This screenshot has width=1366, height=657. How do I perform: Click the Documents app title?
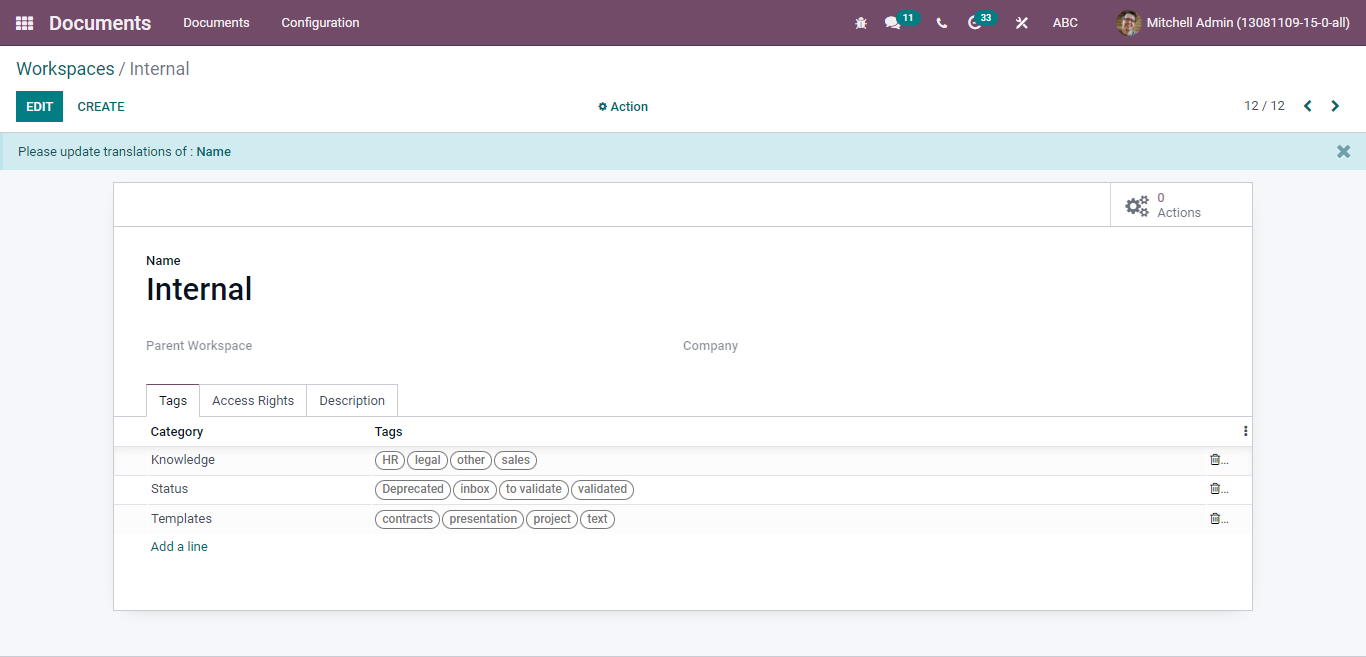click(100, 23)
